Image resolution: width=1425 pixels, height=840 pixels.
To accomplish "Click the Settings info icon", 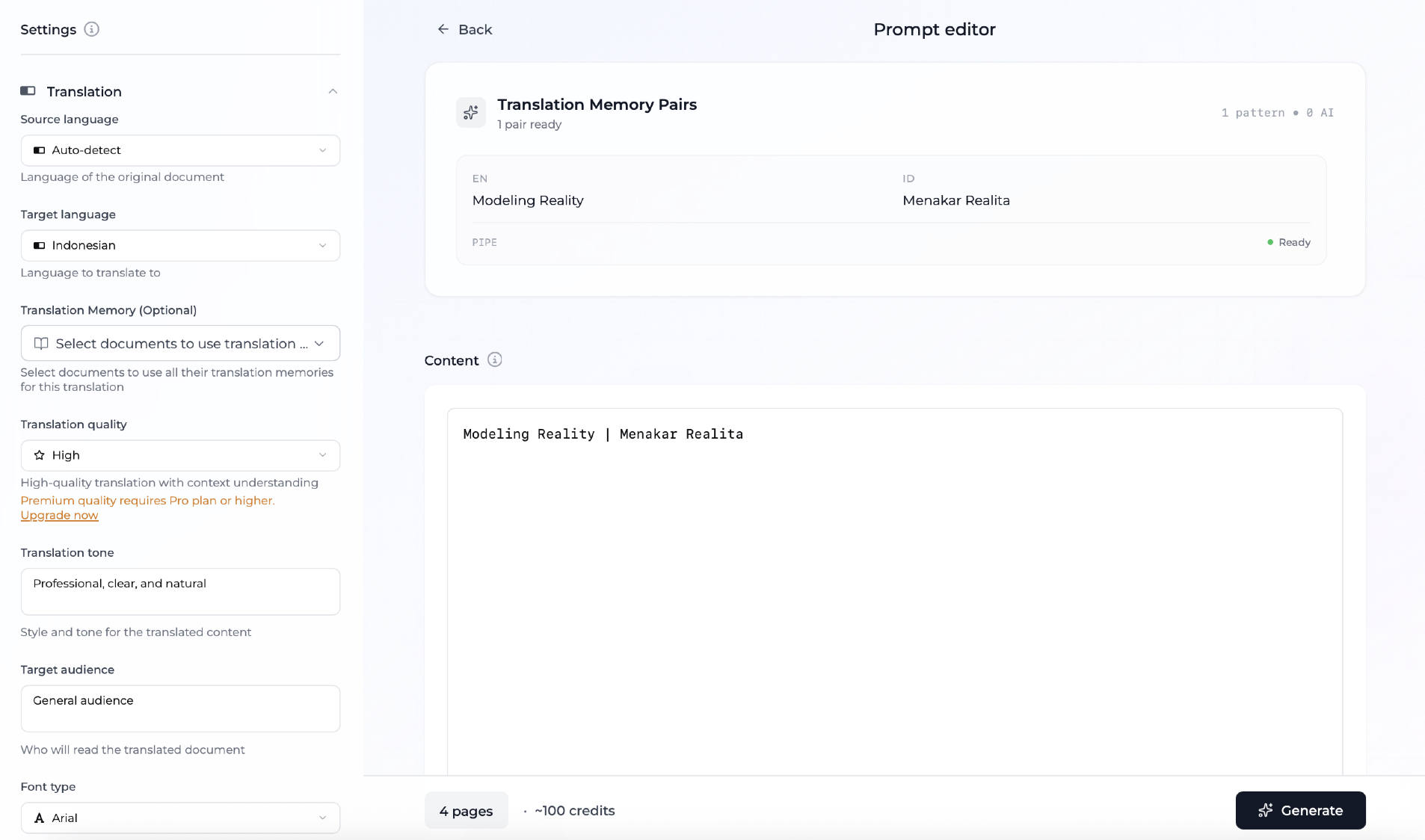I will tap(91, 29).
